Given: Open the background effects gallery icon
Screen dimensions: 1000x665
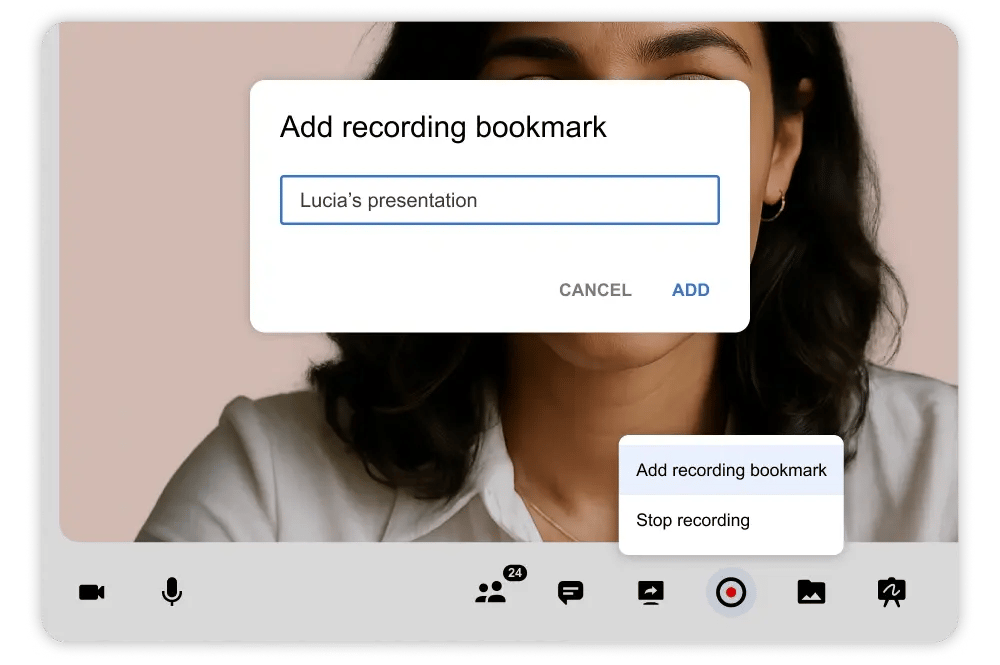Looking at the screenshot, I should 810,592.
